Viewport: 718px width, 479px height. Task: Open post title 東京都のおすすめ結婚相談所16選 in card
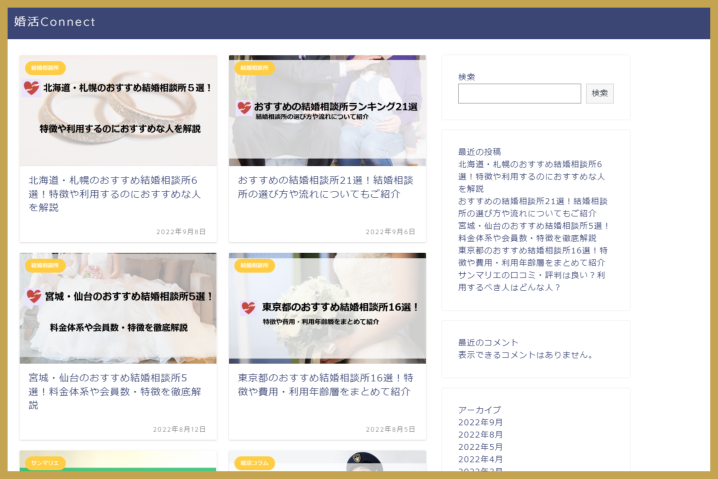tap(325, 385)
